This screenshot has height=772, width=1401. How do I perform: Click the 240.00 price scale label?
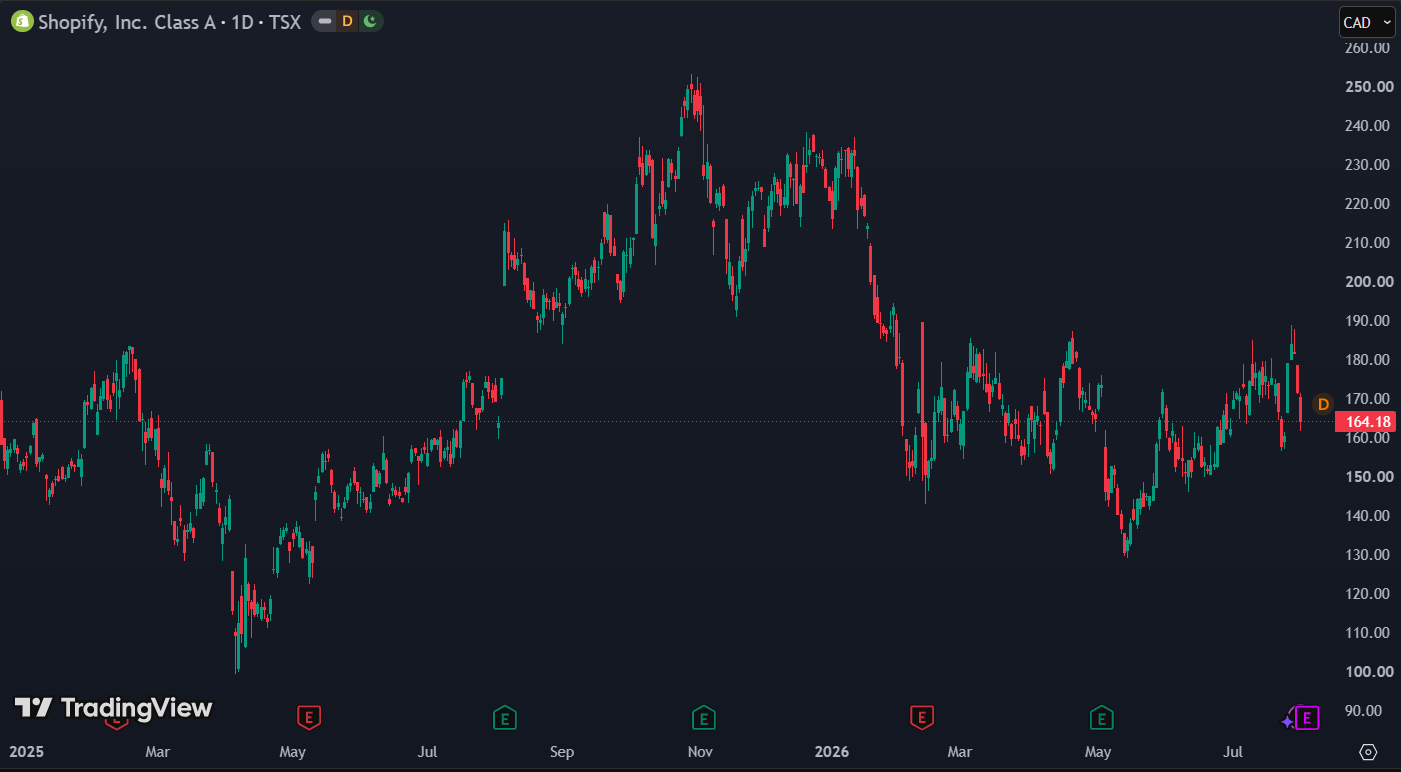click(1369, 125)
